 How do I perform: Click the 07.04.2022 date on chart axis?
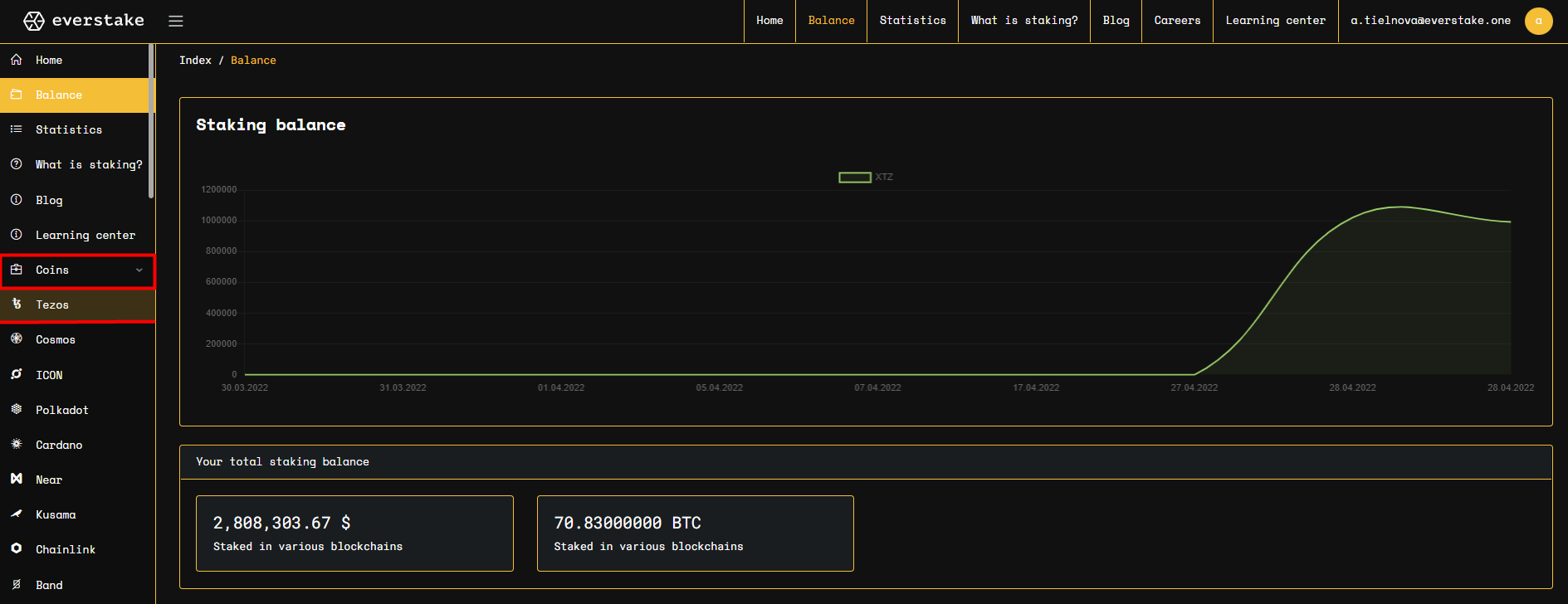click(877, 388)
